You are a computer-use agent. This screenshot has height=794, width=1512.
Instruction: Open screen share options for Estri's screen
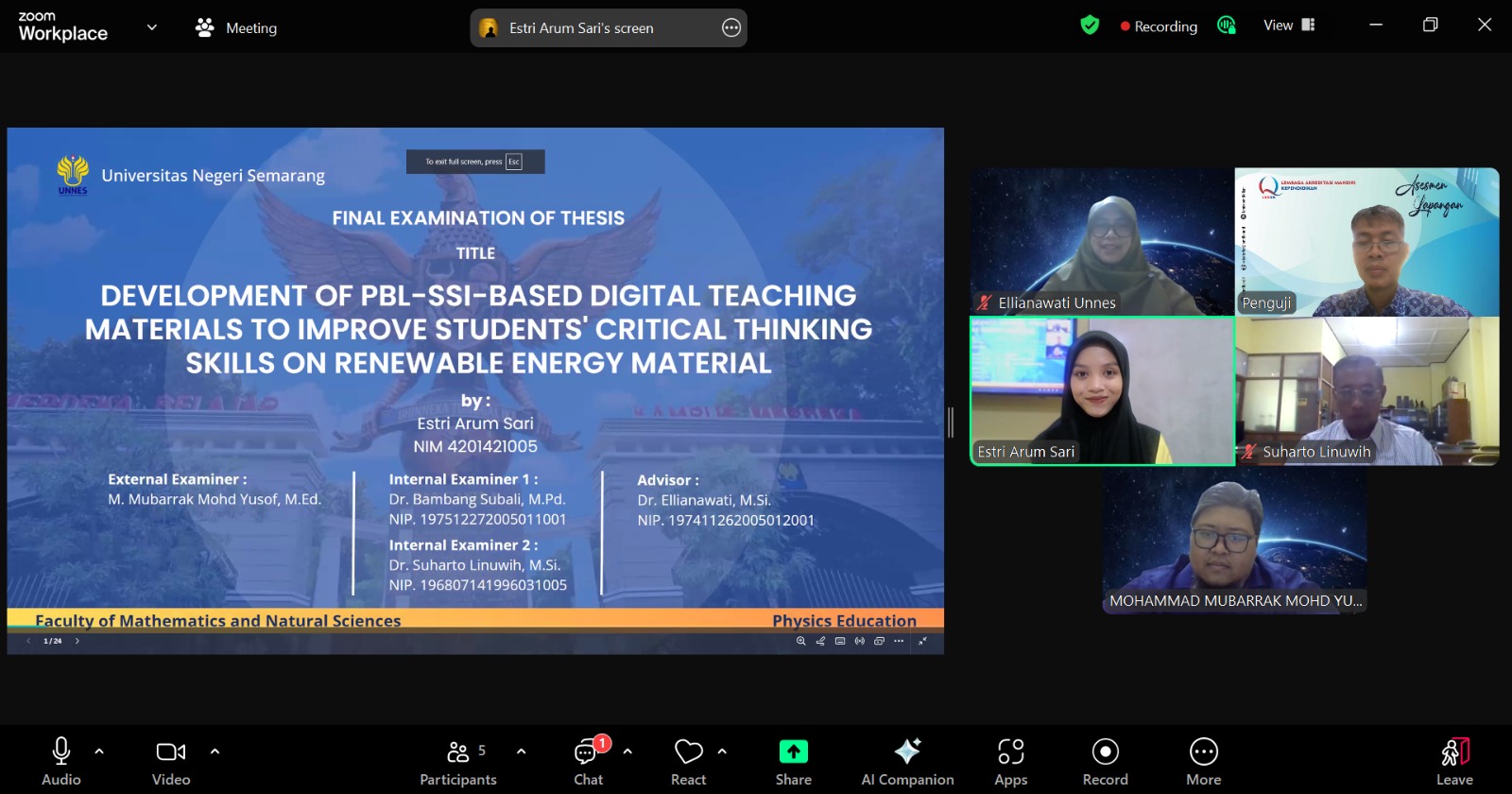[x=730, y=28]
